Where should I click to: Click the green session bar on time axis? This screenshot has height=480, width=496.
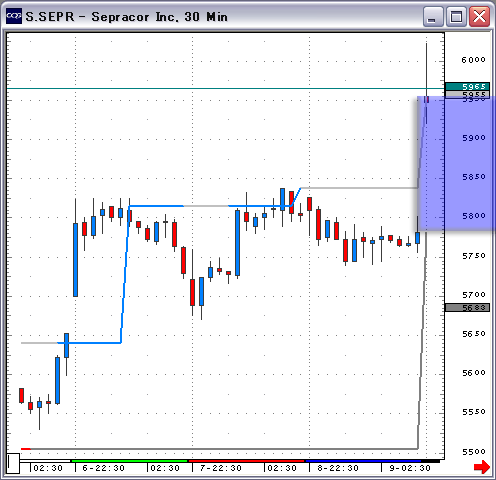[129, 461]
